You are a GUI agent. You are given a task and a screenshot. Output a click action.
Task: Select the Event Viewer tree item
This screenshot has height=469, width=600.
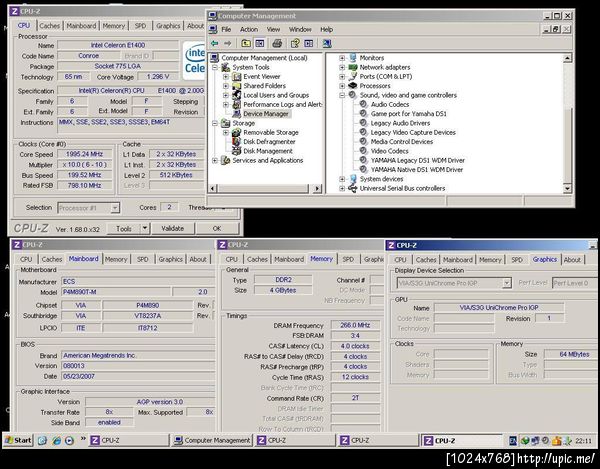[262, 77]
